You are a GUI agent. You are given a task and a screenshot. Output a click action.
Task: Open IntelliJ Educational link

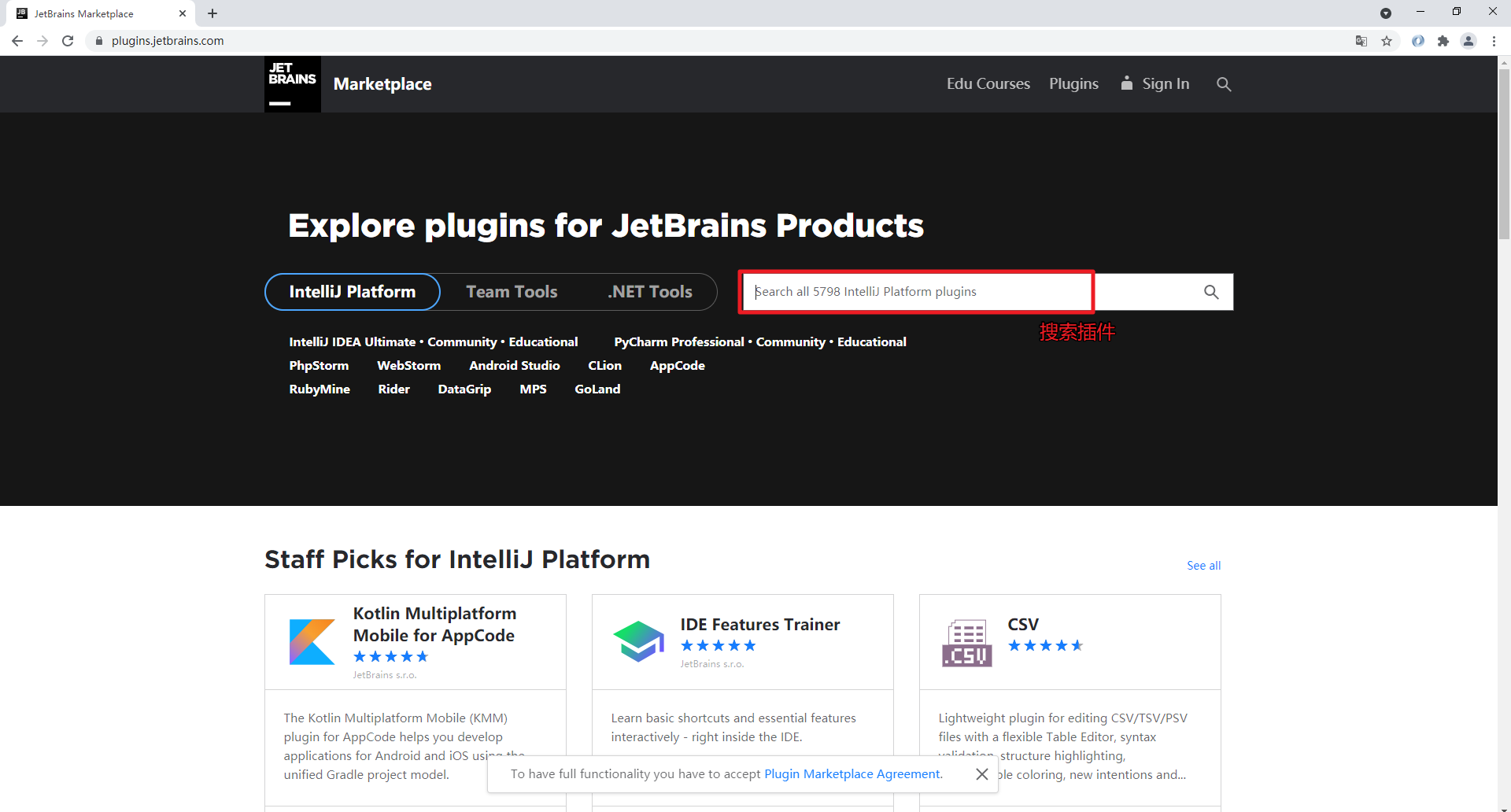pyautogui.click(x=543, y=342)
